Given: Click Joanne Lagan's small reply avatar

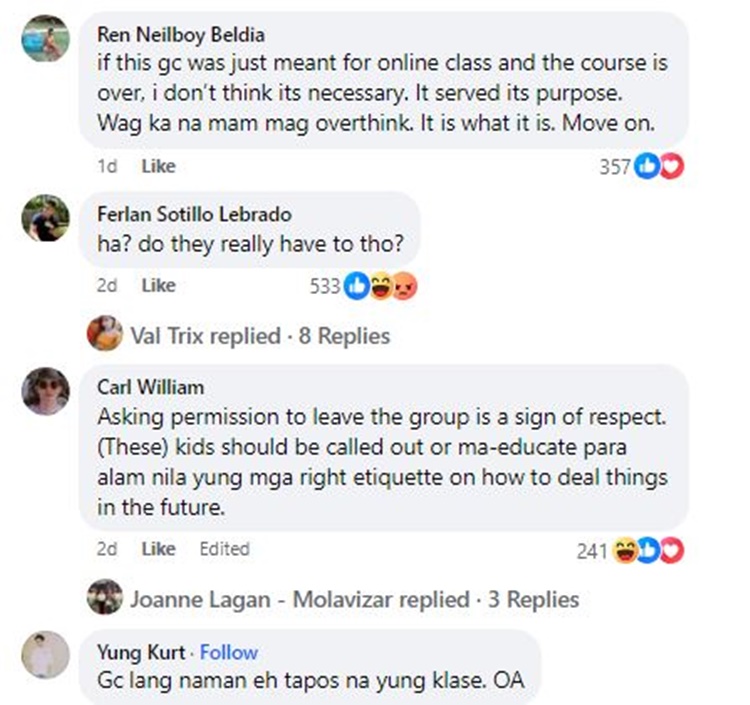Looking at the screenshot, I should [105, 598].
